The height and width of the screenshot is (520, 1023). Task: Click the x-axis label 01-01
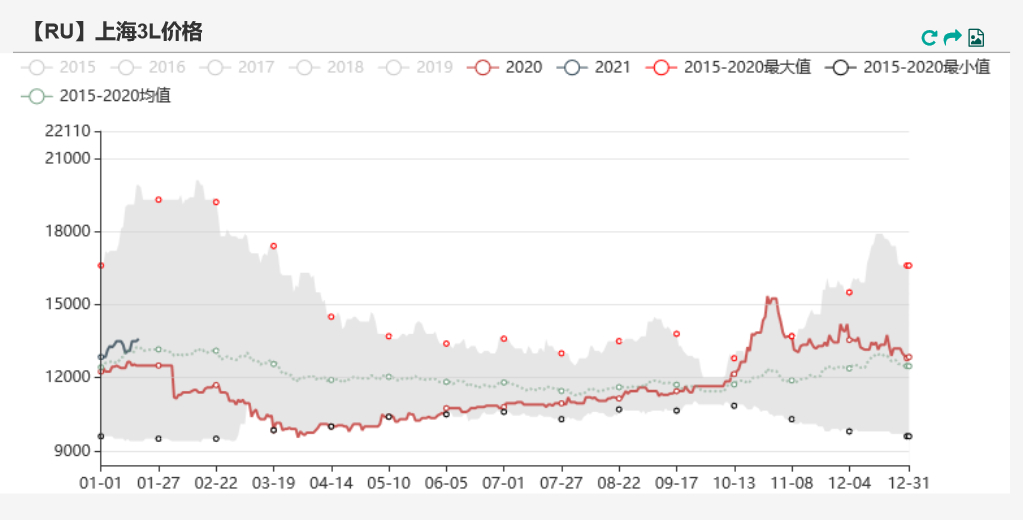[x=101, y=483]
